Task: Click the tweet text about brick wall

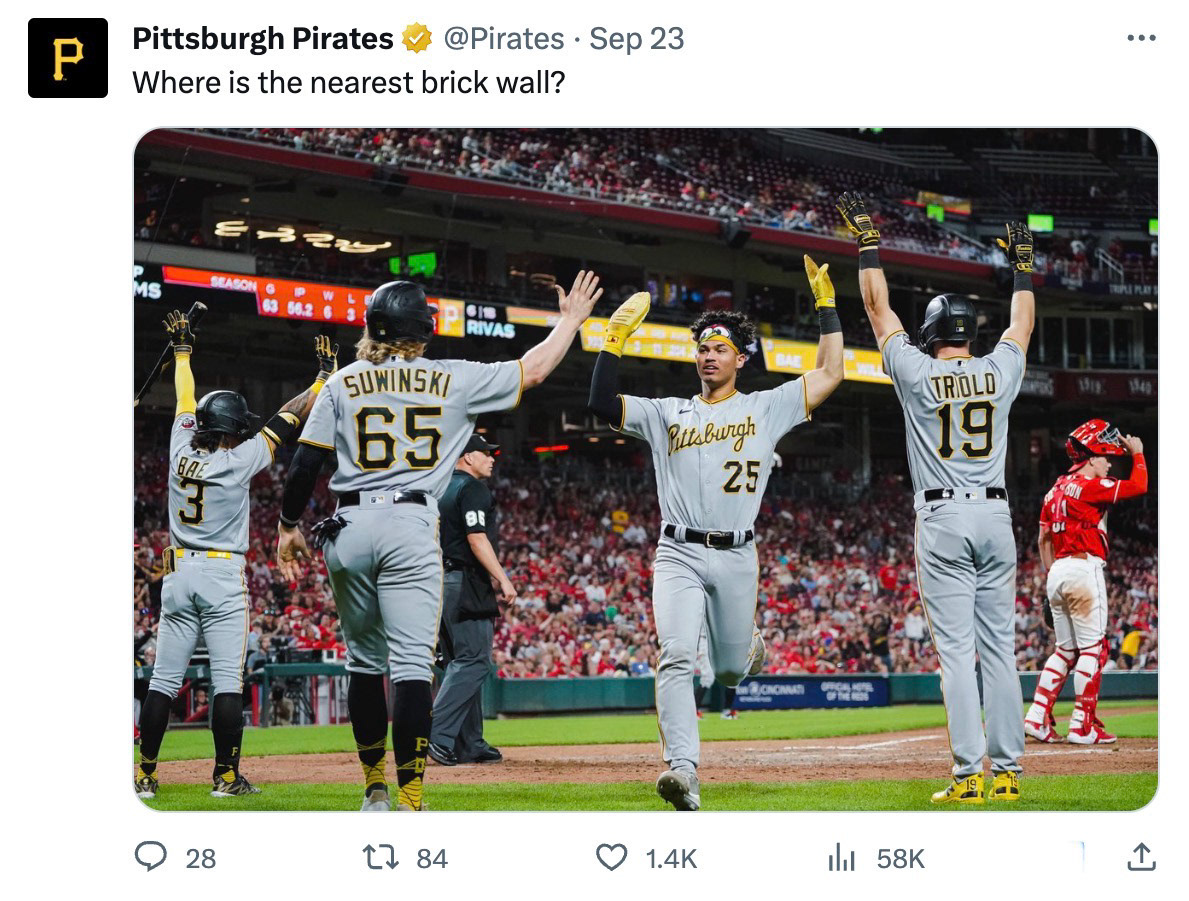Action: point(349,82)
